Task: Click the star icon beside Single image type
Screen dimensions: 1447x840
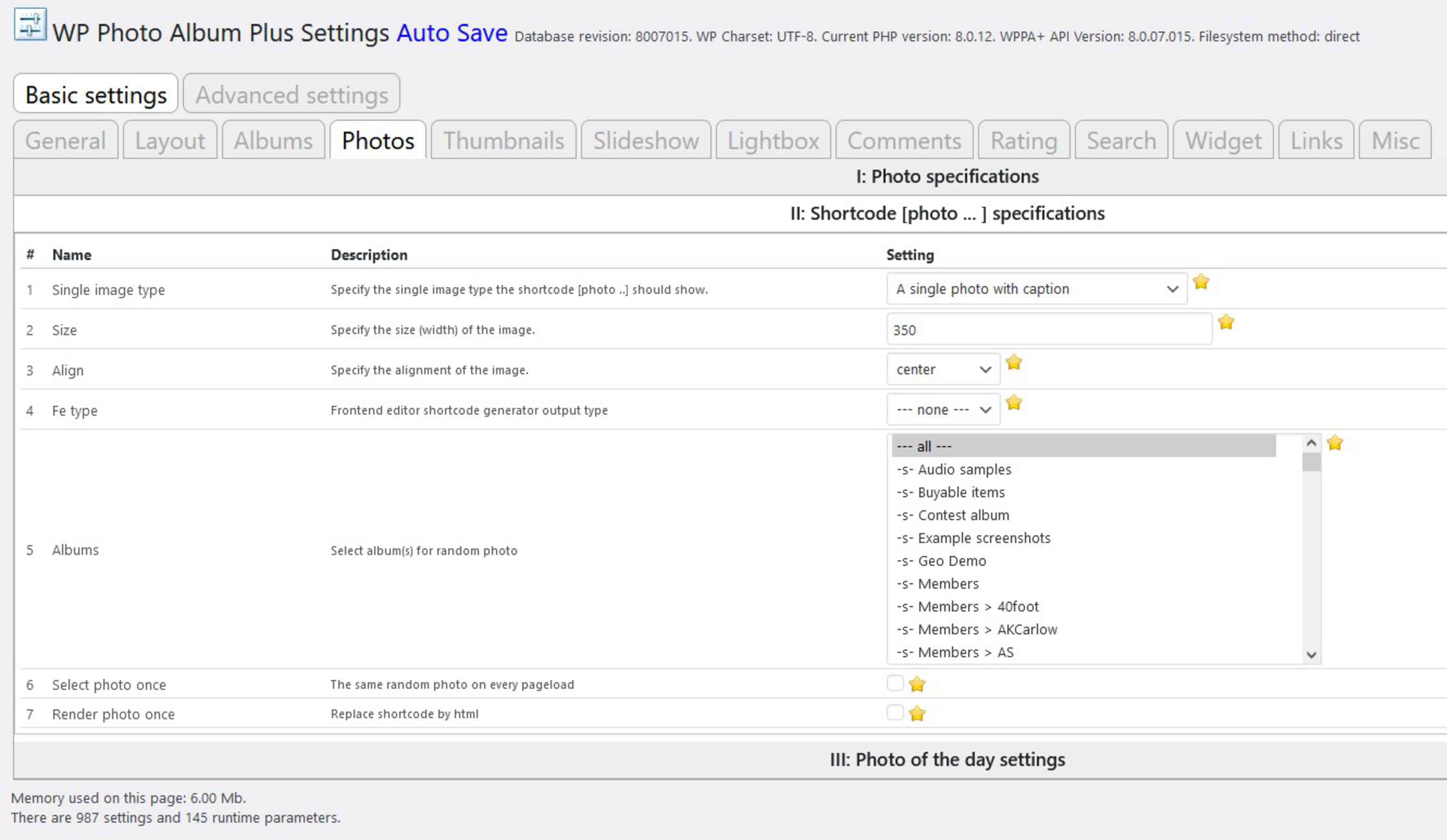Action: click(x=1201, y=282)
